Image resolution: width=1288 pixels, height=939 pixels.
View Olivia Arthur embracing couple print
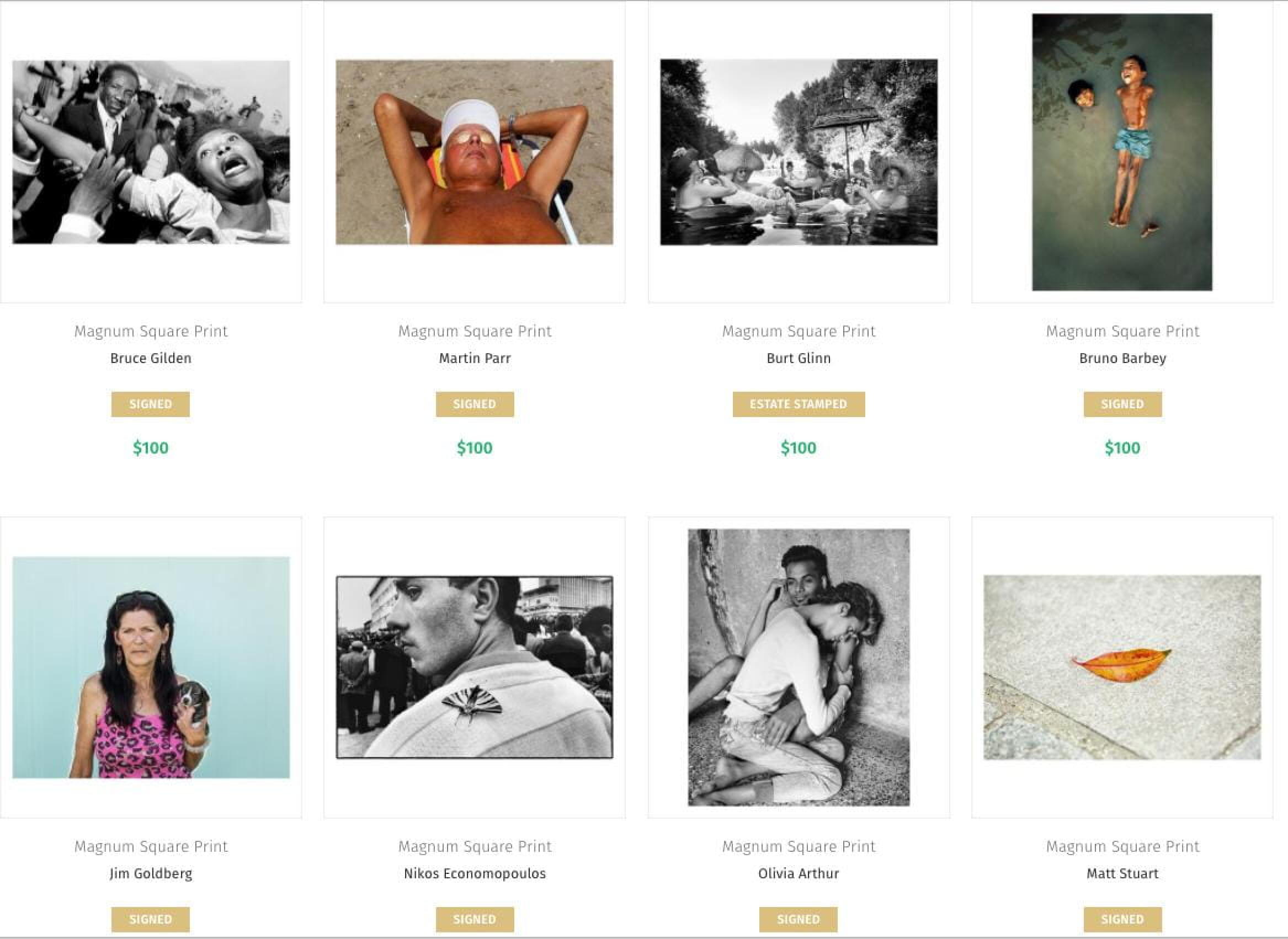point(799,667)
